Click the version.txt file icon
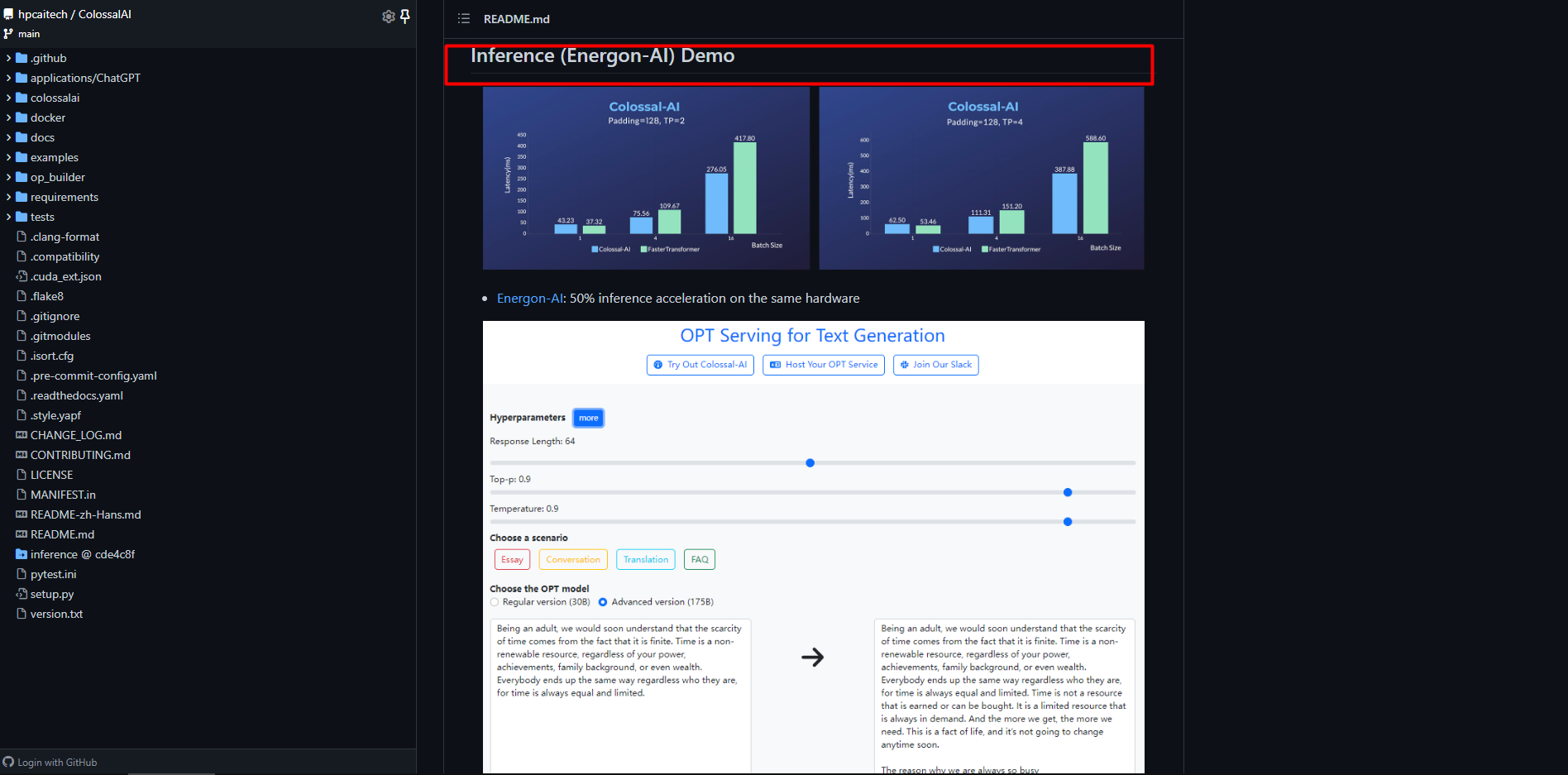 point(22,614)
